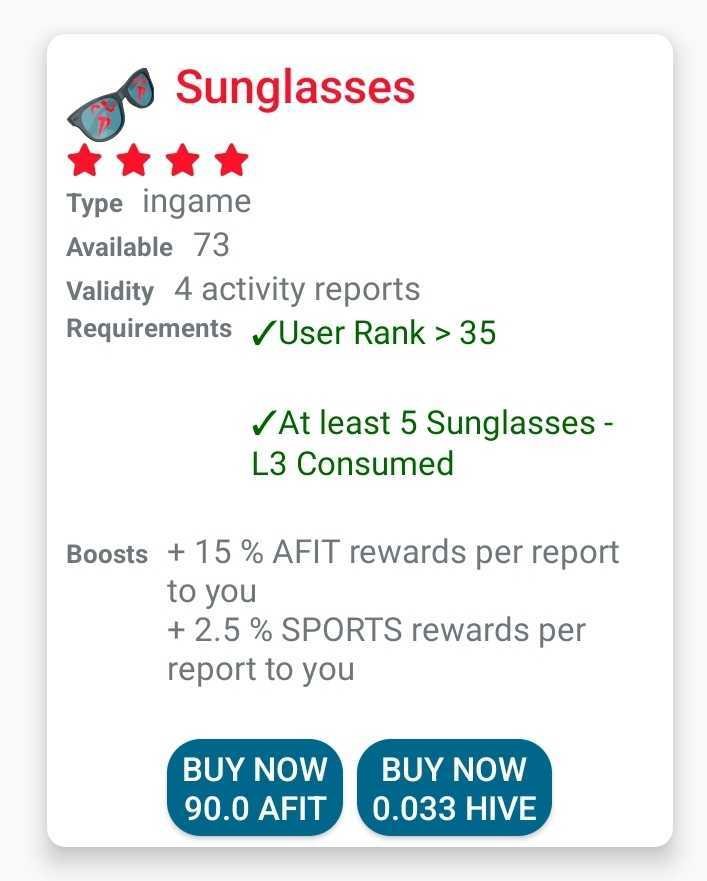
Task: Click the Available count 73
Action: [x=212, y=245]
